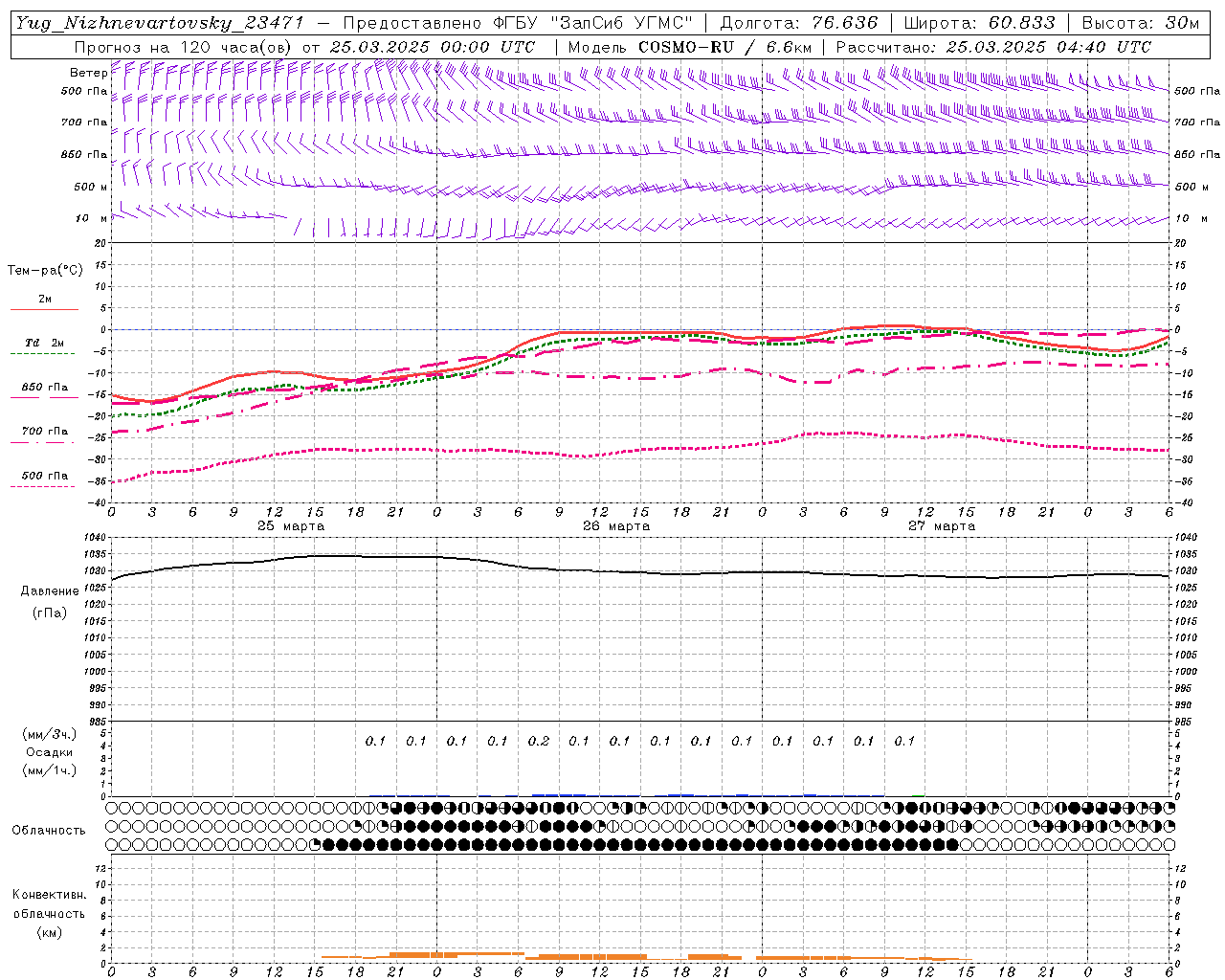Click the Тем-ра(°C) temperature panel label
The width and height of the screenshot is (1225, 980).
coord(45,271)
